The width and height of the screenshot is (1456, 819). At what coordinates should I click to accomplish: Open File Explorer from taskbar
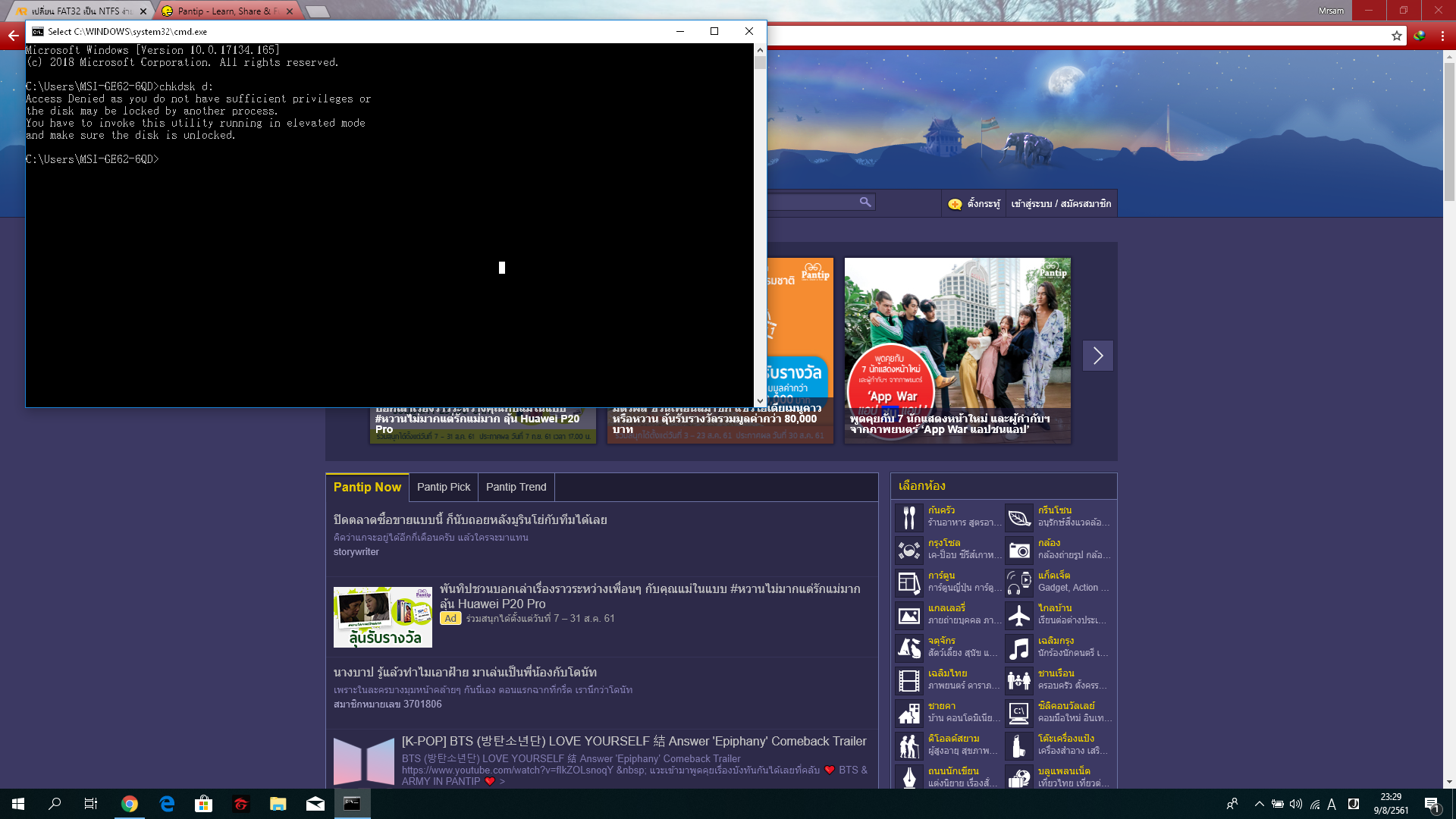[278, 804]
